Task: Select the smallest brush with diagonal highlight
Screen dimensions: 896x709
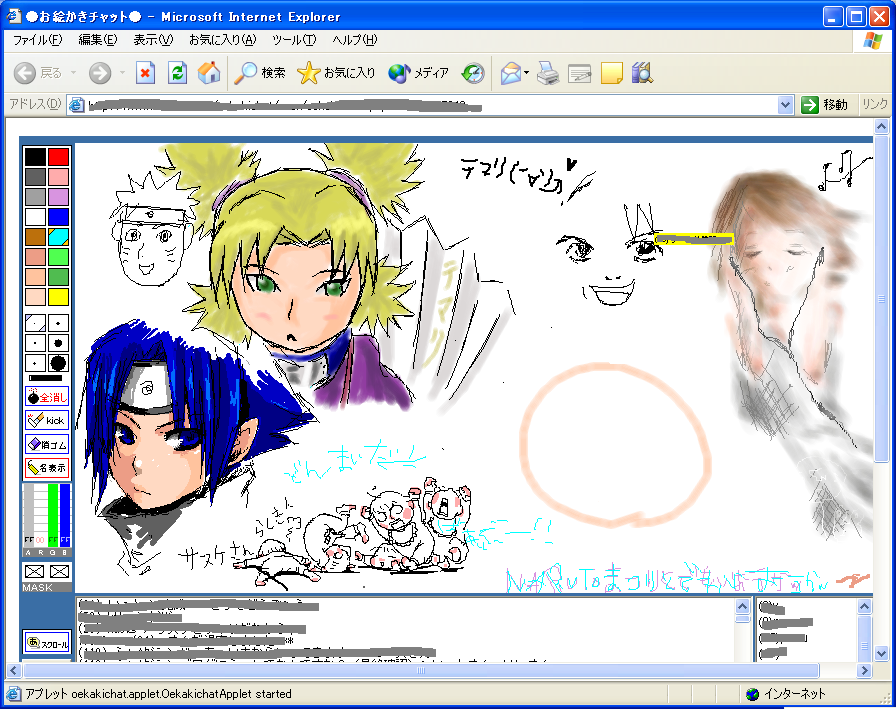Action: pyautogui.click(x=35, y=323)
